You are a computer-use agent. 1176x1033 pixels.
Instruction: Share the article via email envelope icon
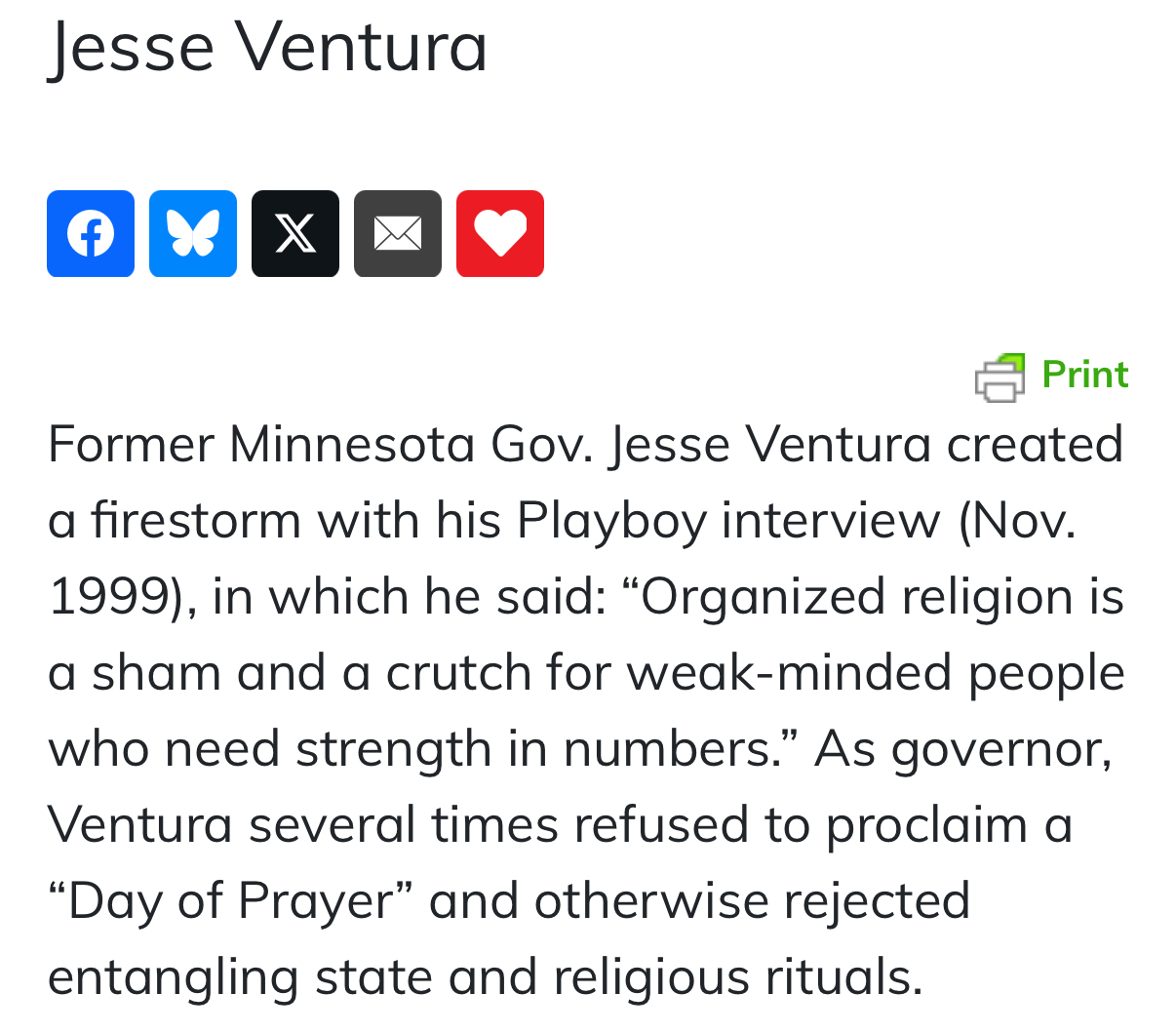point(398,234)
